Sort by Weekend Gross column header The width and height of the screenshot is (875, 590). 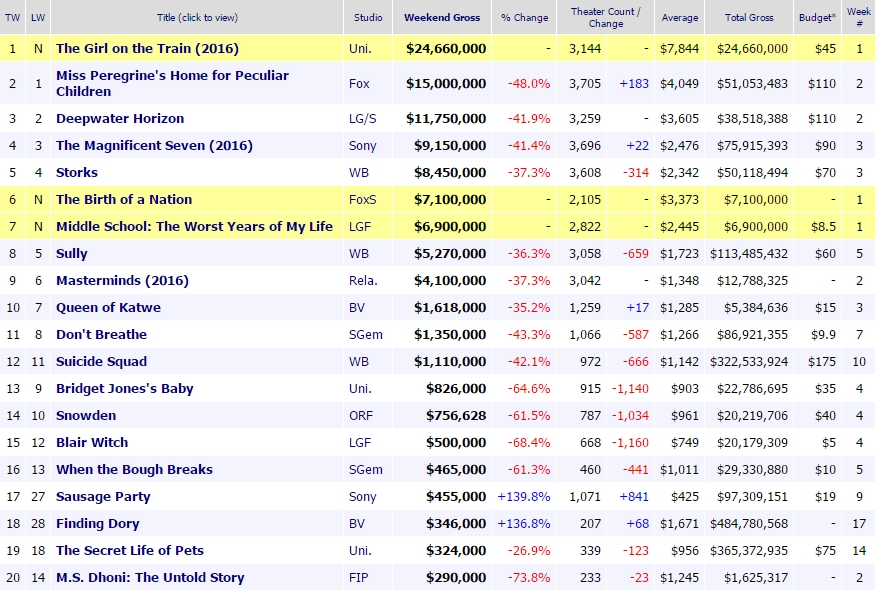click(442, 17)
